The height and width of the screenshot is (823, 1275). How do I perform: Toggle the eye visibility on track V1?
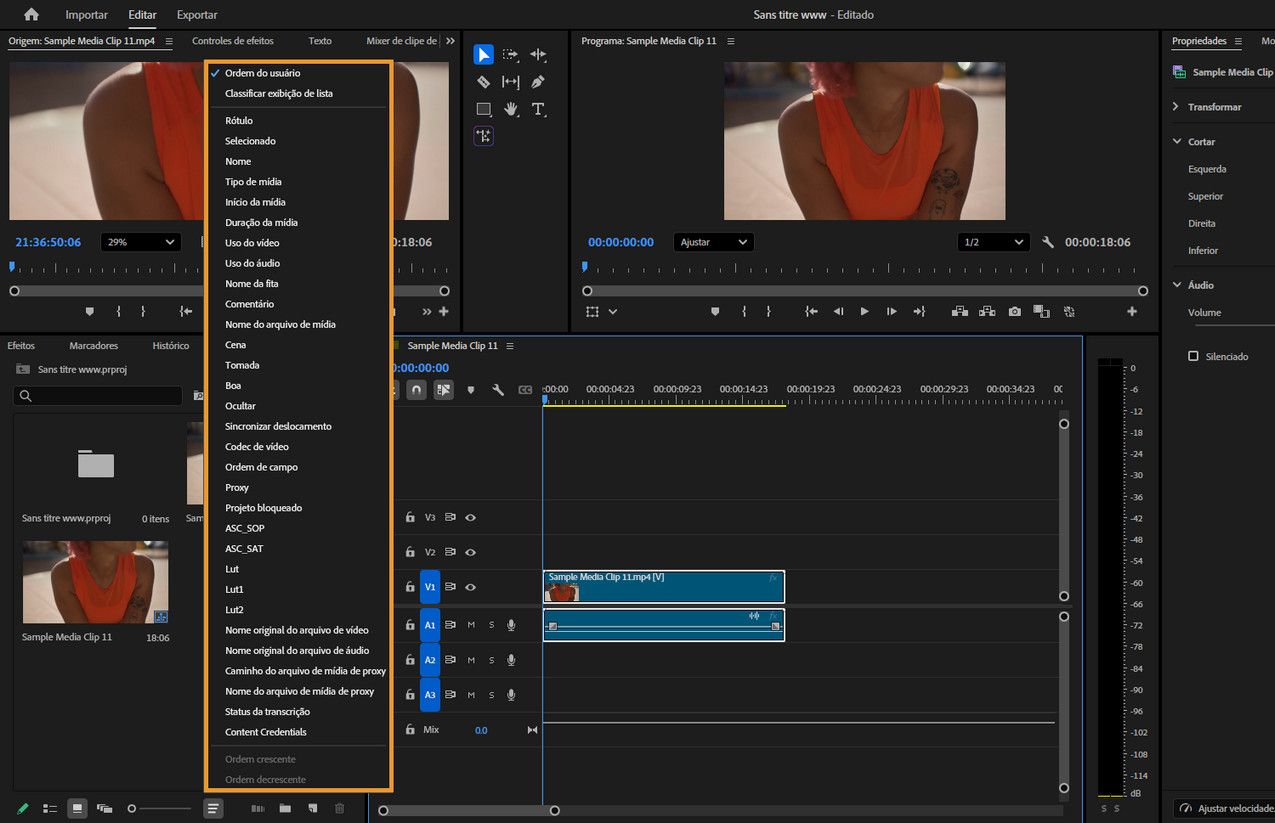470,587
